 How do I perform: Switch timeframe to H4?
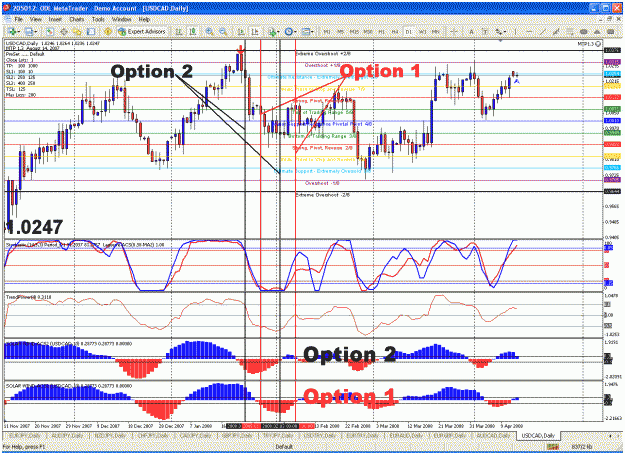coord(395,32)
